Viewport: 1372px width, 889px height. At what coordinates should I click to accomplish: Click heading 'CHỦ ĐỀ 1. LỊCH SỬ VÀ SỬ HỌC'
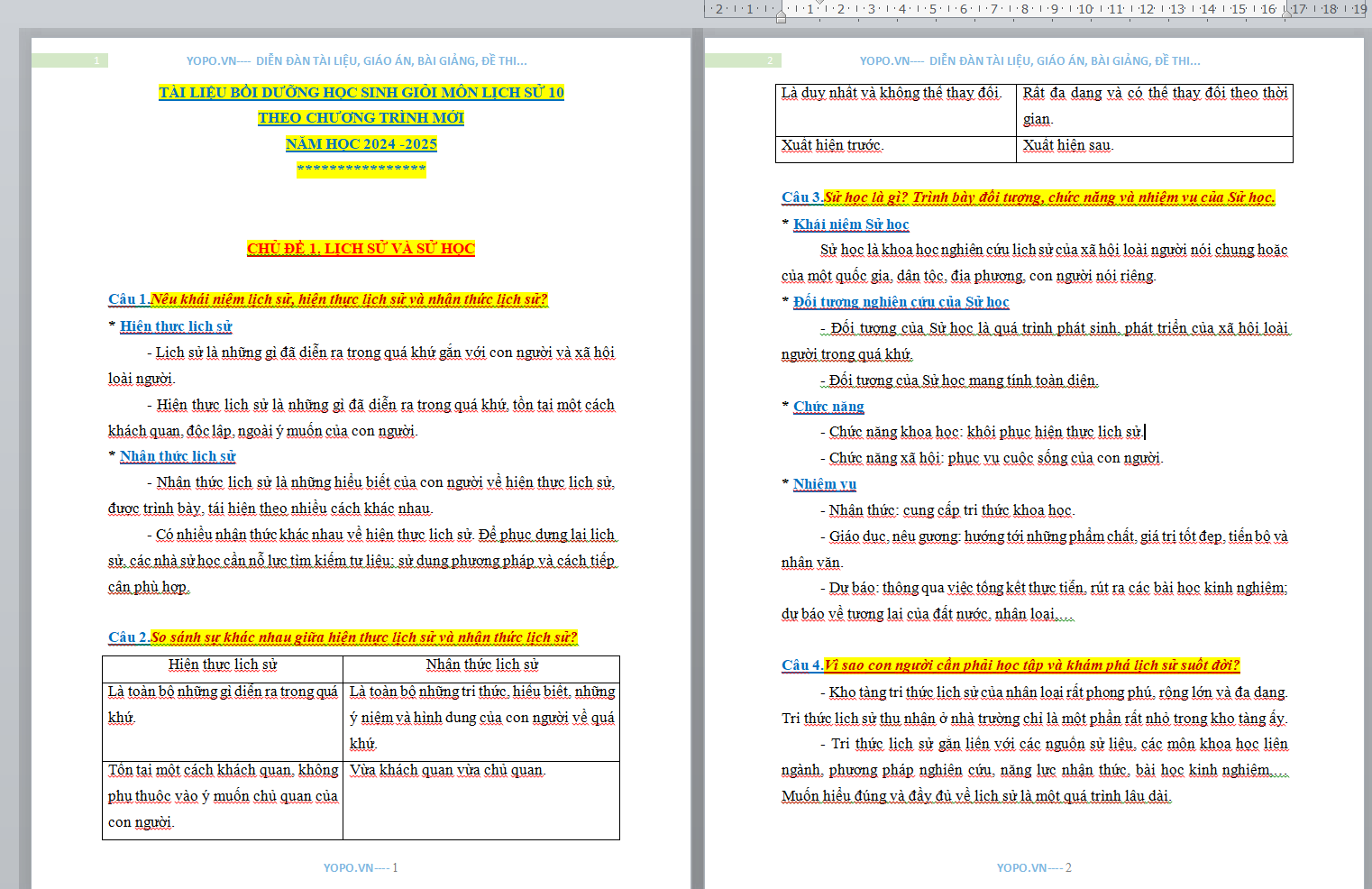coord(361,248)
